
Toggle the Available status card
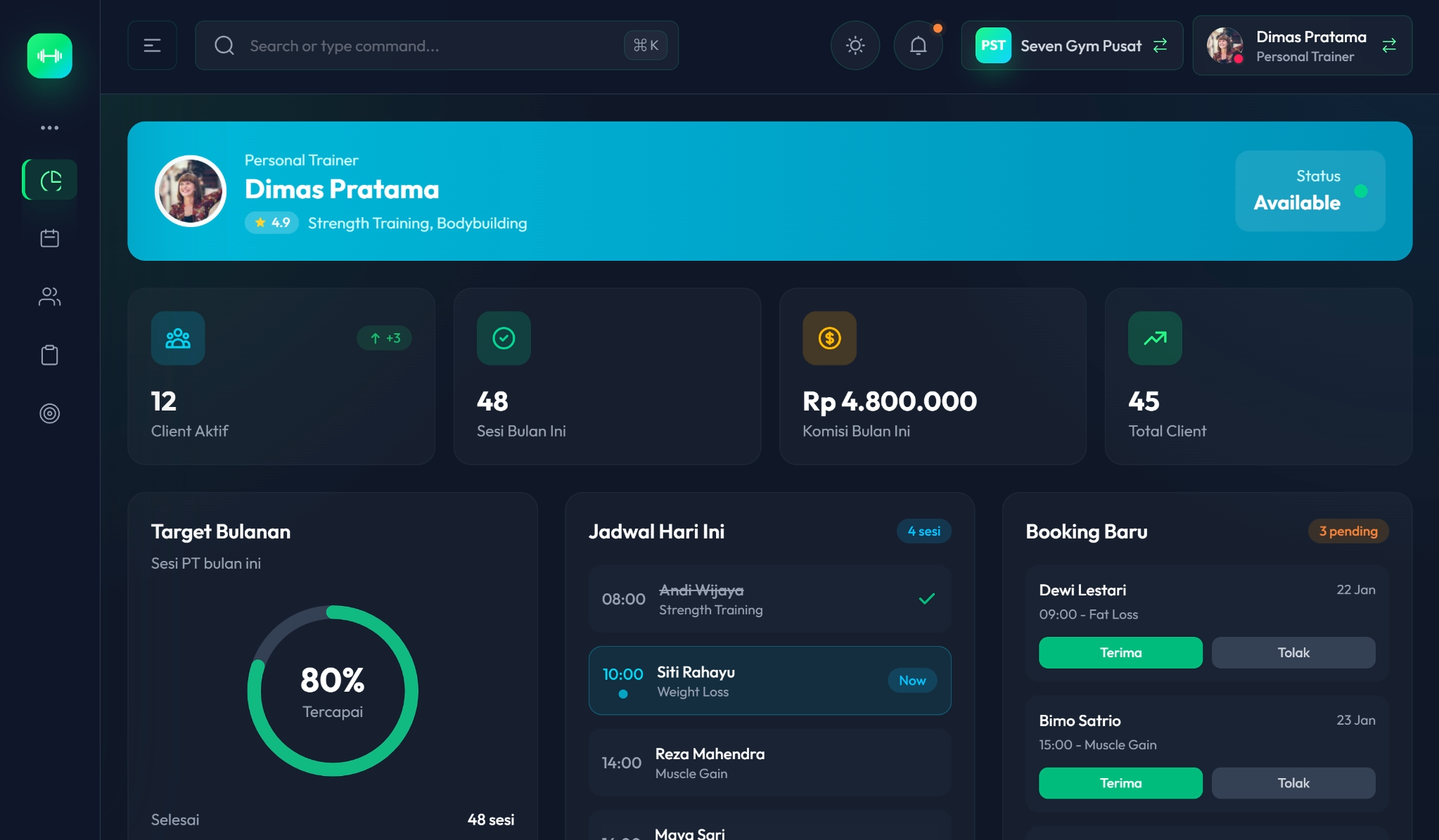pyautogui.click(x=1310, y=191)
